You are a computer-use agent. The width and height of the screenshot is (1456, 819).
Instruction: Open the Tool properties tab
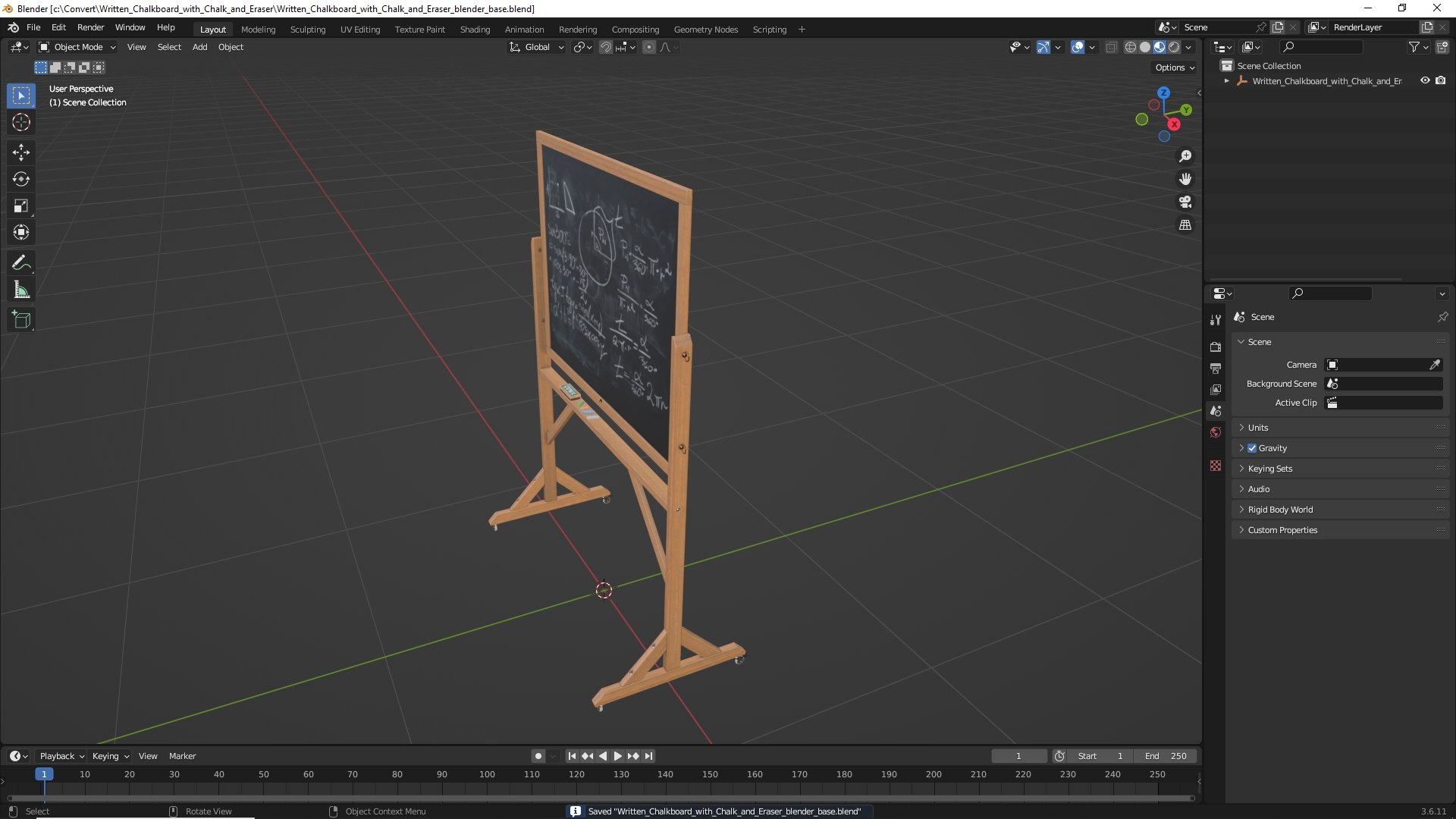(x=1216, y=320)
